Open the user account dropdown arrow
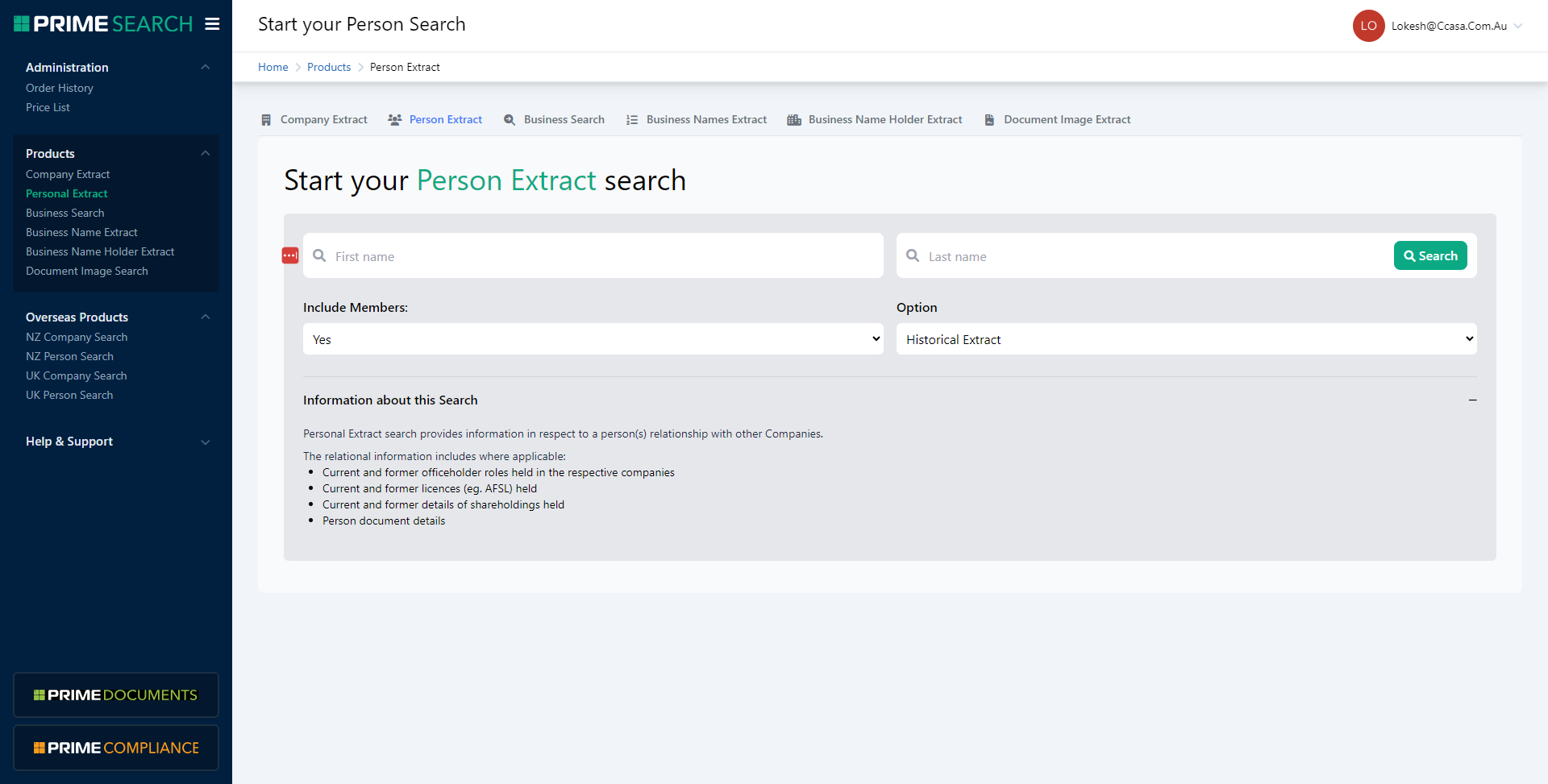1548x784 pixels. coord(1518,26)
